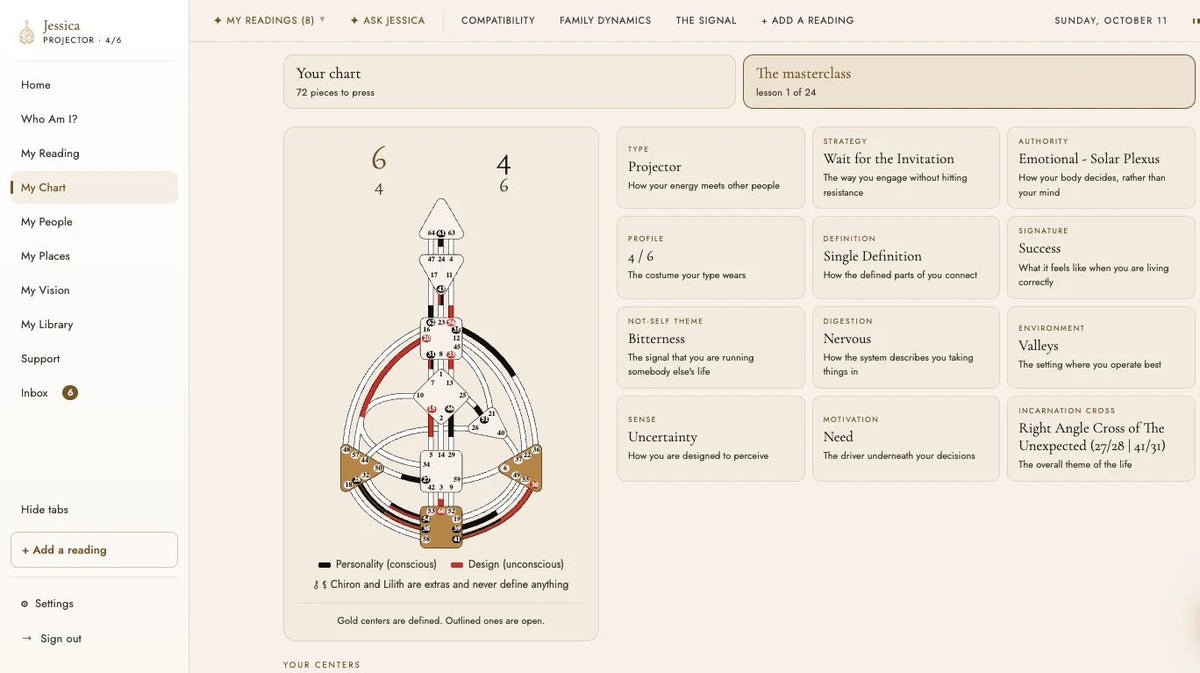This screenshot has width=1200, height=673.
Task: Open the Environment: Valleys card
Action: pos(1101,347)
